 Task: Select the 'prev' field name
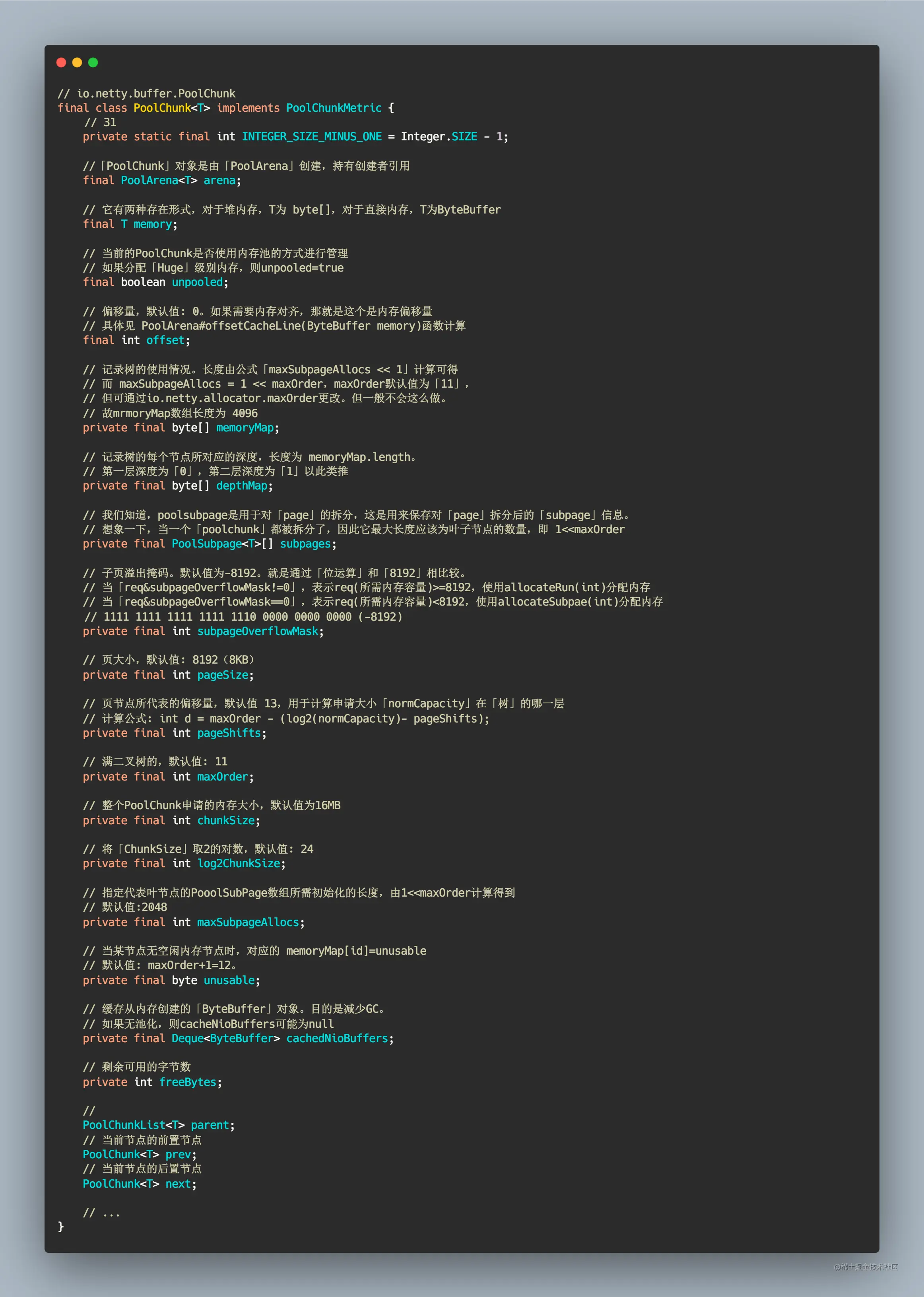pos(178,1155)
